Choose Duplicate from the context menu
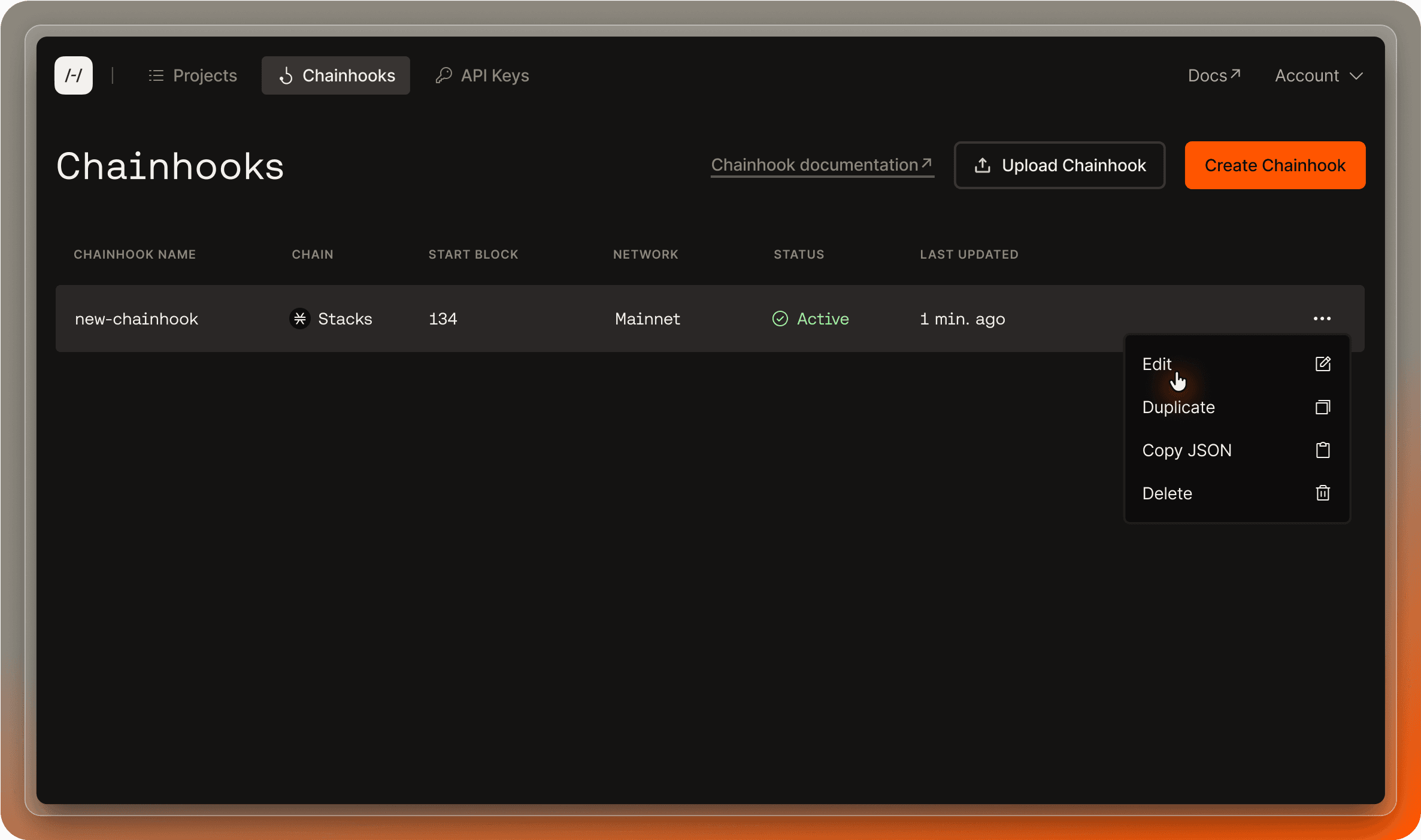 (1178, 407)
